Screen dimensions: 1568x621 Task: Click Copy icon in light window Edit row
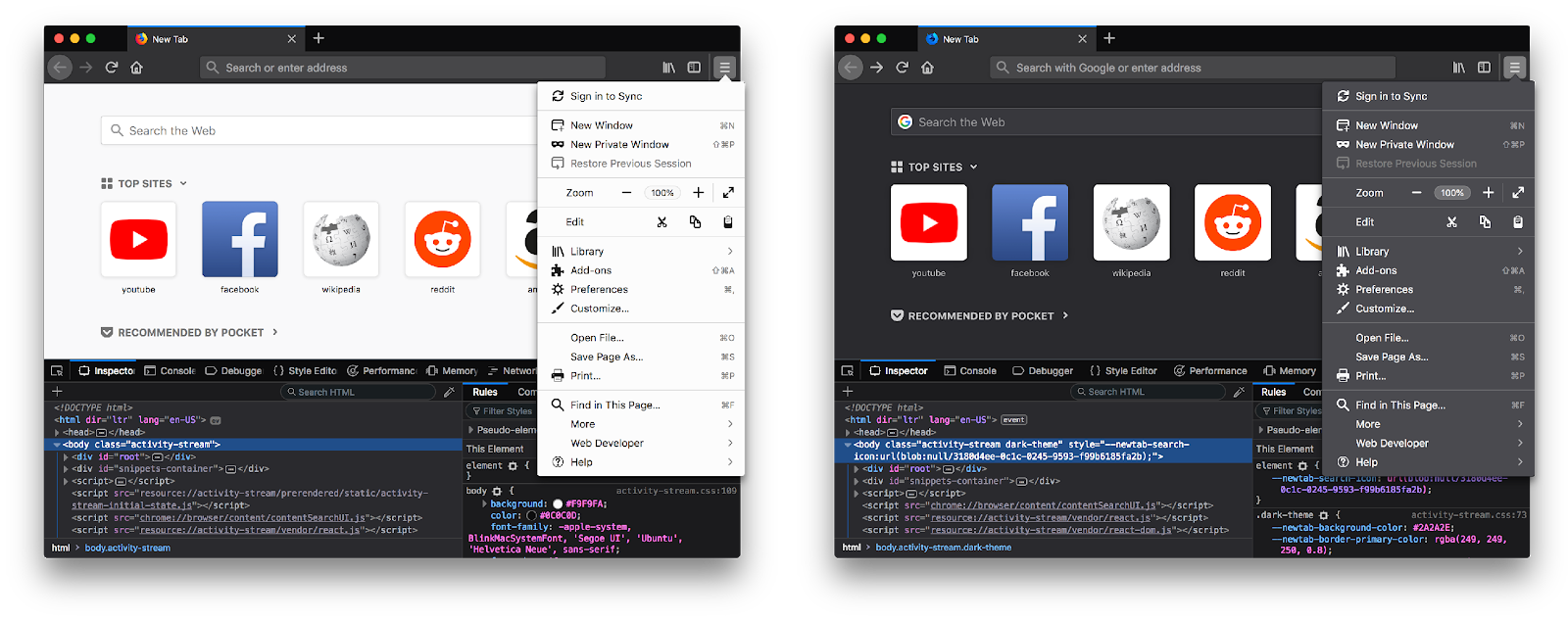(x=695, y=222)
